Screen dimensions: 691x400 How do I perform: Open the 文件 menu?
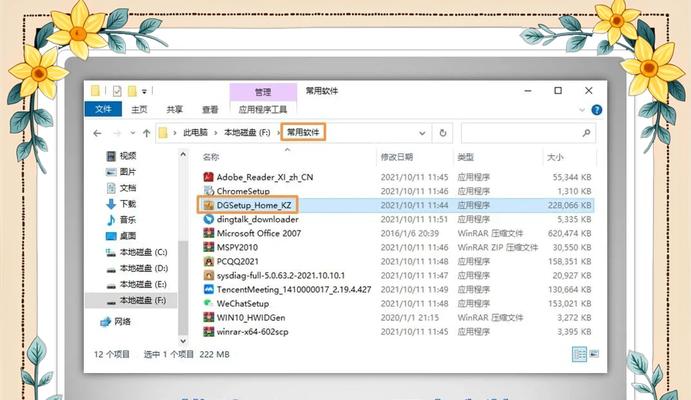click(x=103, y=109)
